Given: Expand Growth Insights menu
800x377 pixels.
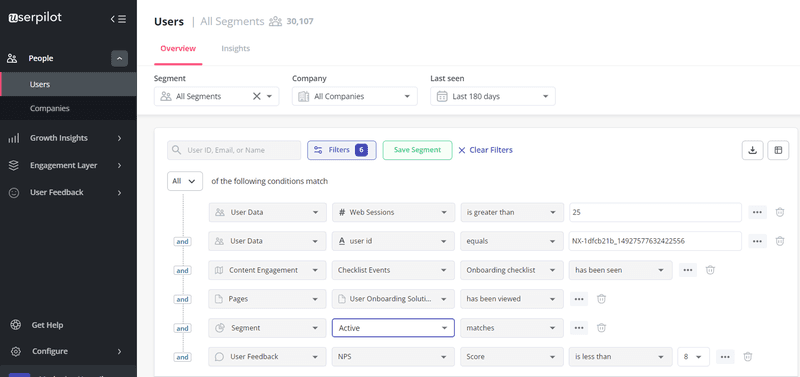Looking at the screenshot, I should click(x=68, y=138).
